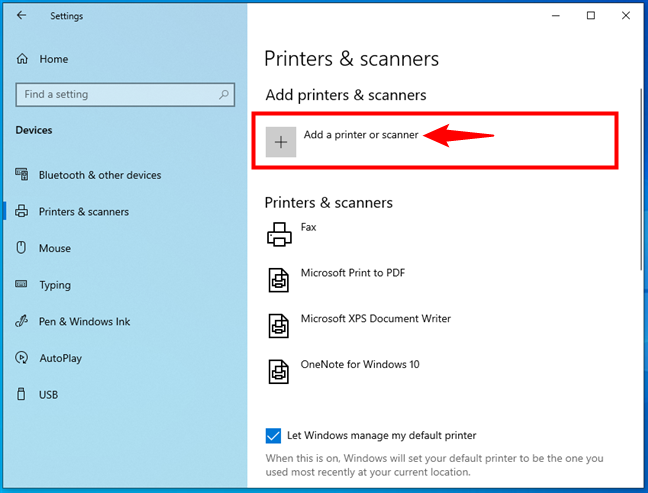This screenshot has height=493, width=648.
Task: Click the plus Add printer button
Action: [281, 142]
